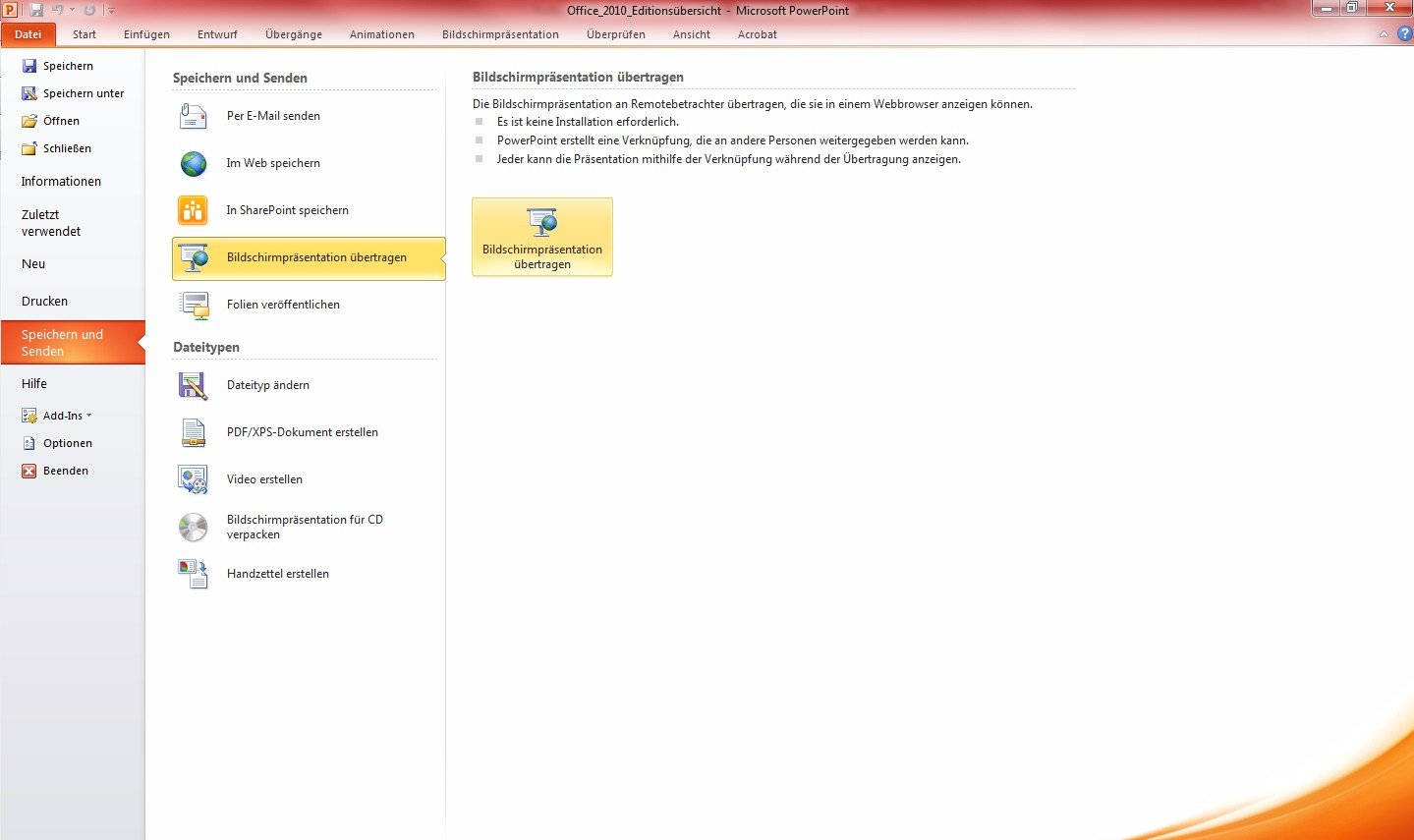Click the Save icon in Quick Access toolbar

pos(36,10)
